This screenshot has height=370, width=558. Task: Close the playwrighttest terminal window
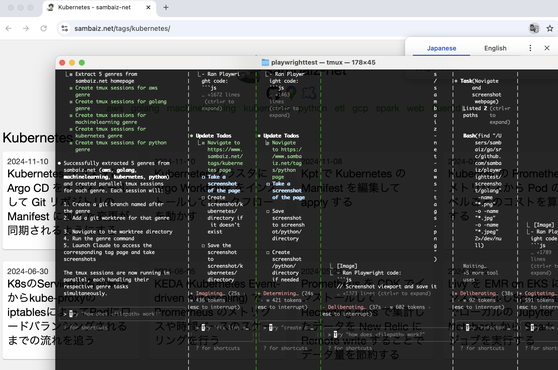coord(62,63)
